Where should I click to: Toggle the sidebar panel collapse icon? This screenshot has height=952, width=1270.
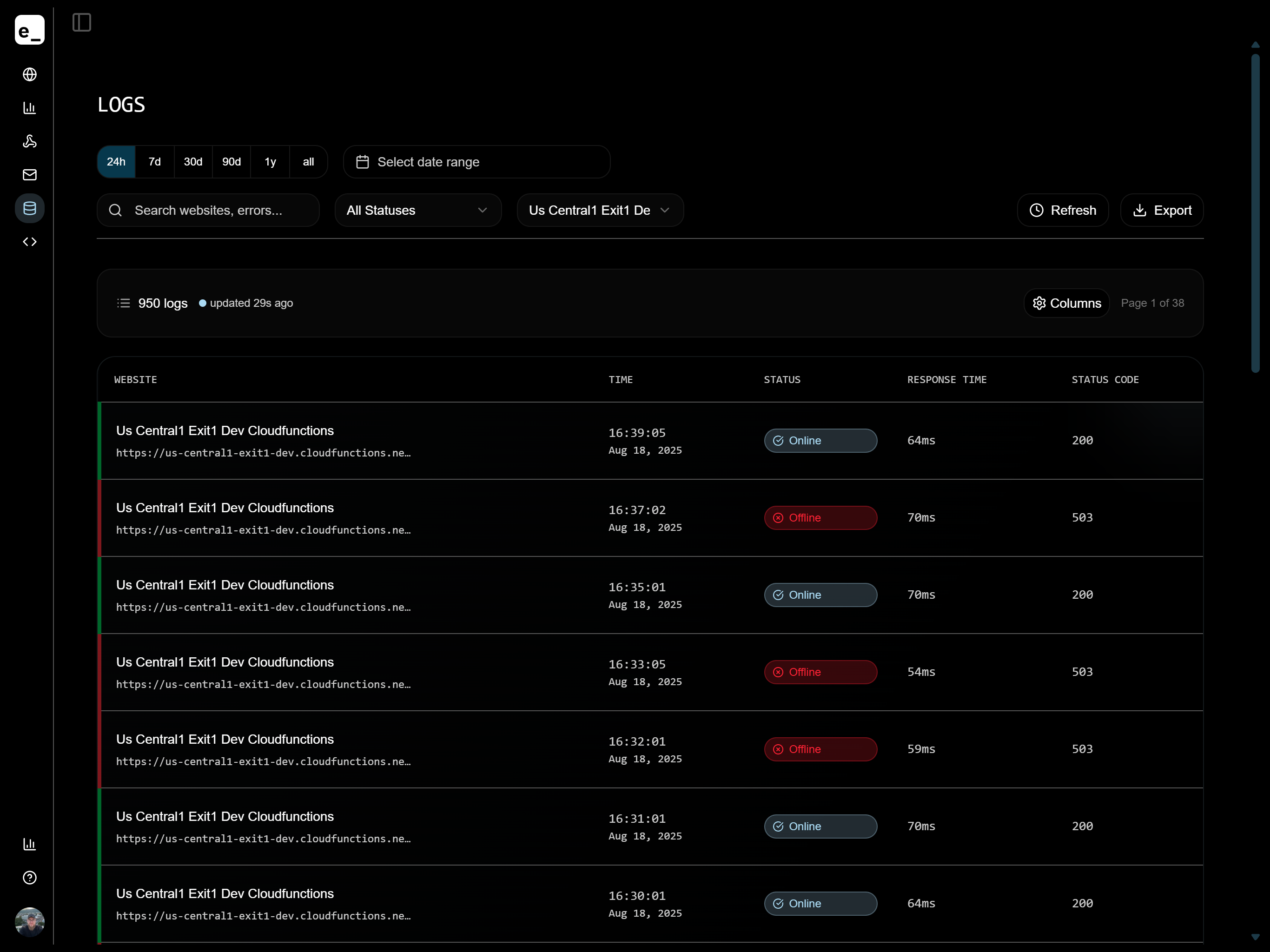tap(81, 22)
